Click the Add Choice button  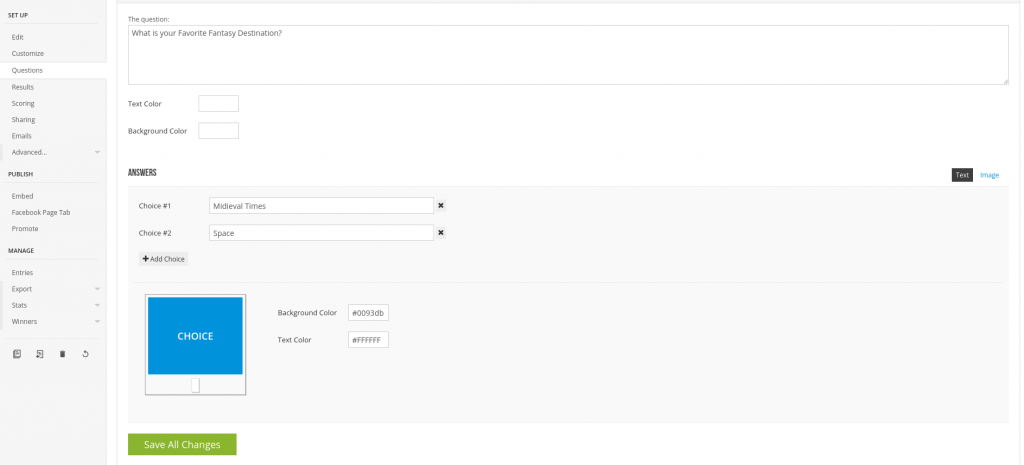163,259
